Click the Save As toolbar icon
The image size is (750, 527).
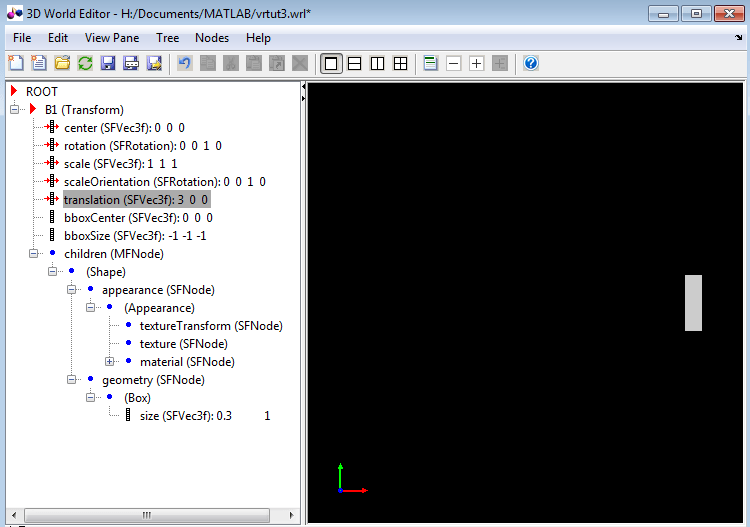(x=131, y=63)
